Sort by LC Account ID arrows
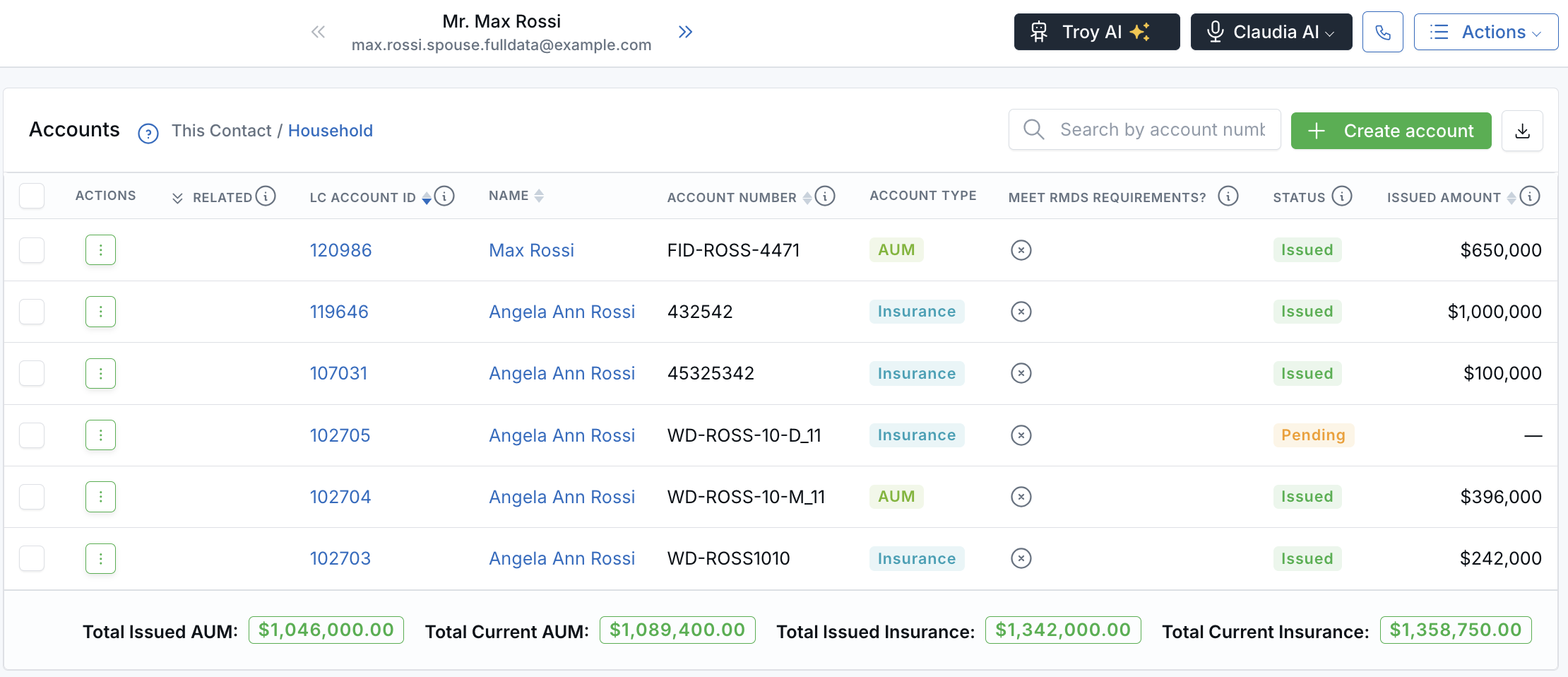Image resolution: width=1568 pixels, height=677 pixels. pyautogui.click(x=427, y=198)
